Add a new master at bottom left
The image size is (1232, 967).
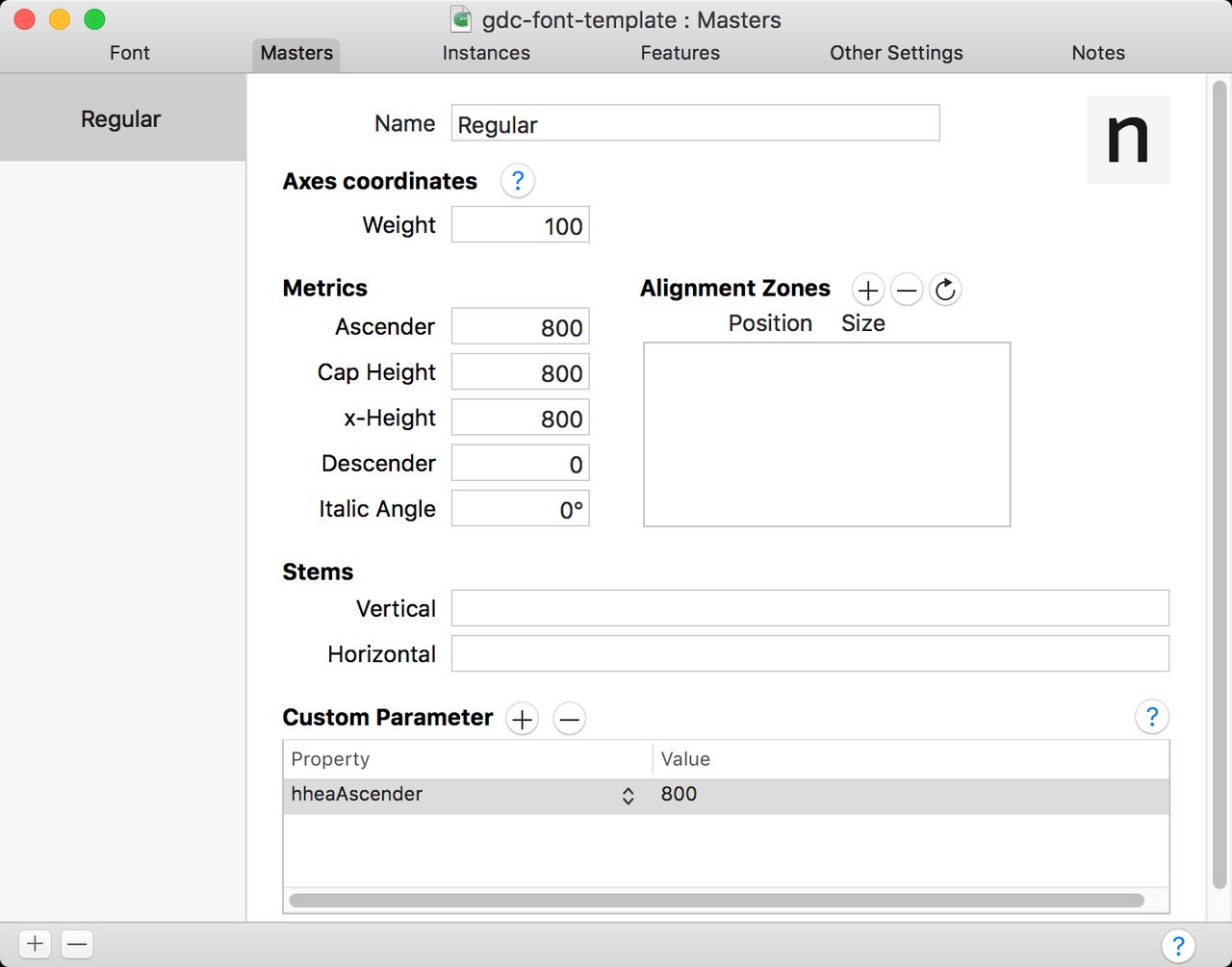coord(35,944)
